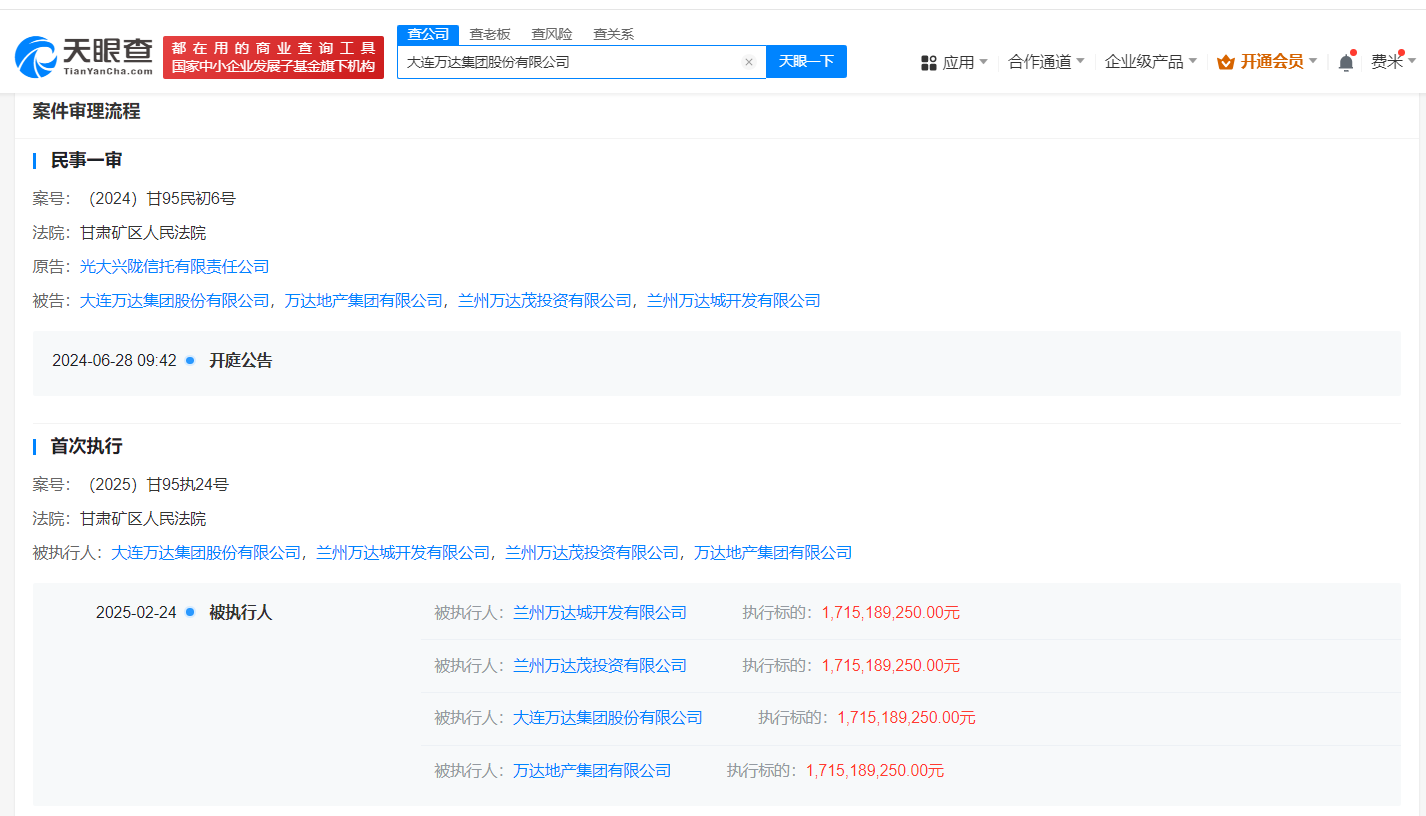Switch to the 查关系 tab

[x=613, y=34]
